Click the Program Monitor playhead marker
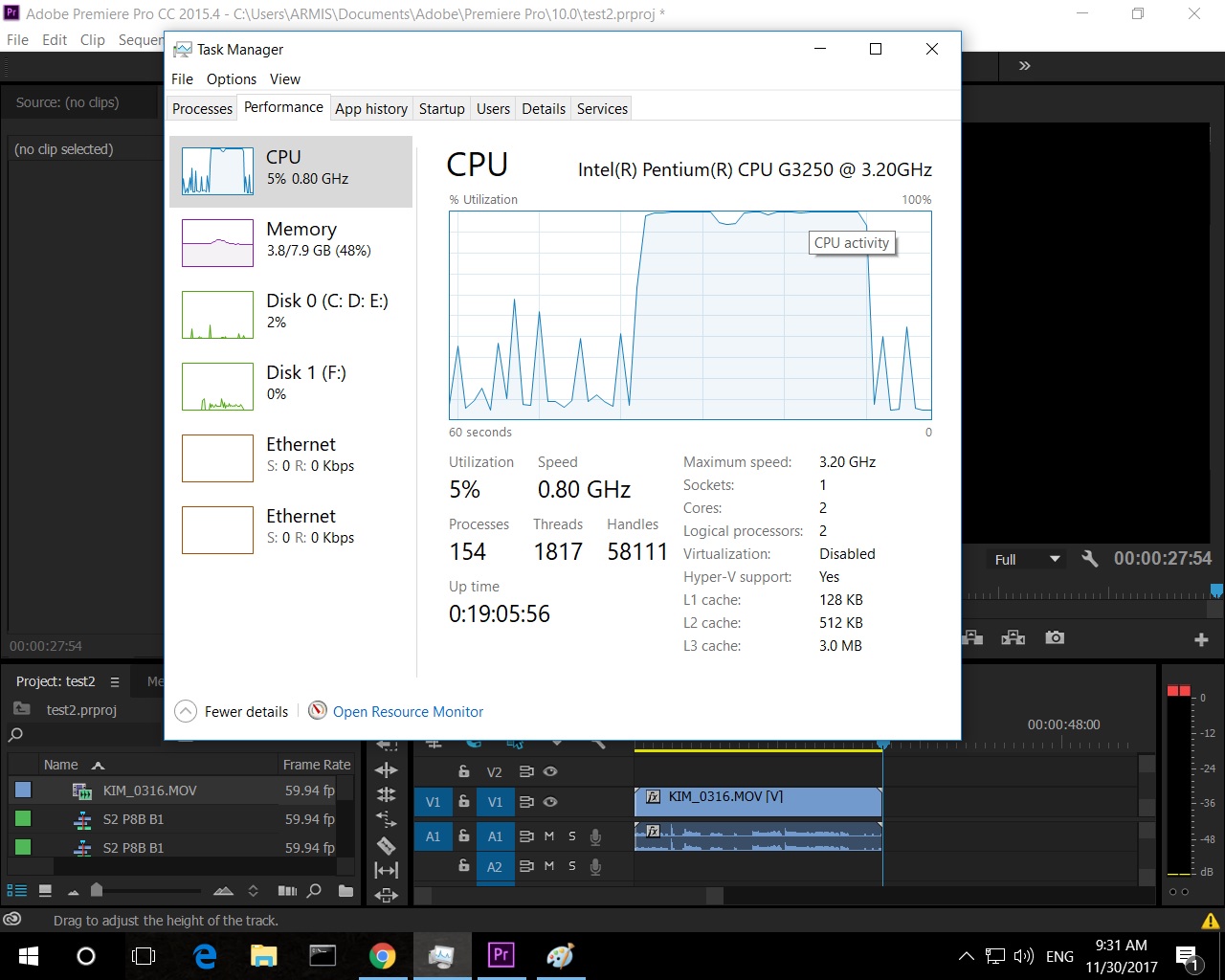Screen dimensions: 1225x980 [1217, 590]
